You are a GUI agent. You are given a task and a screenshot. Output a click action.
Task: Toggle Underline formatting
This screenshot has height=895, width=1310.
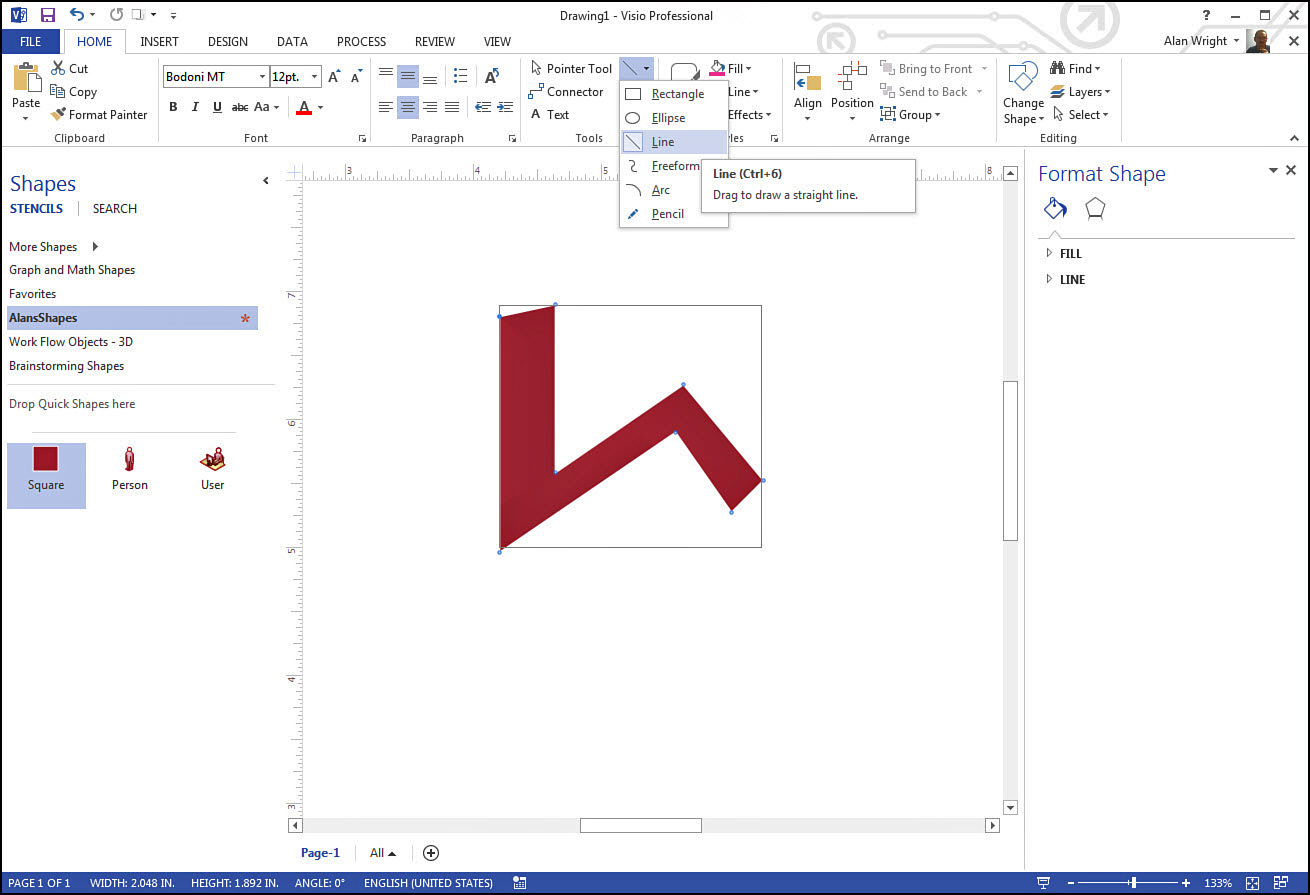217,107
